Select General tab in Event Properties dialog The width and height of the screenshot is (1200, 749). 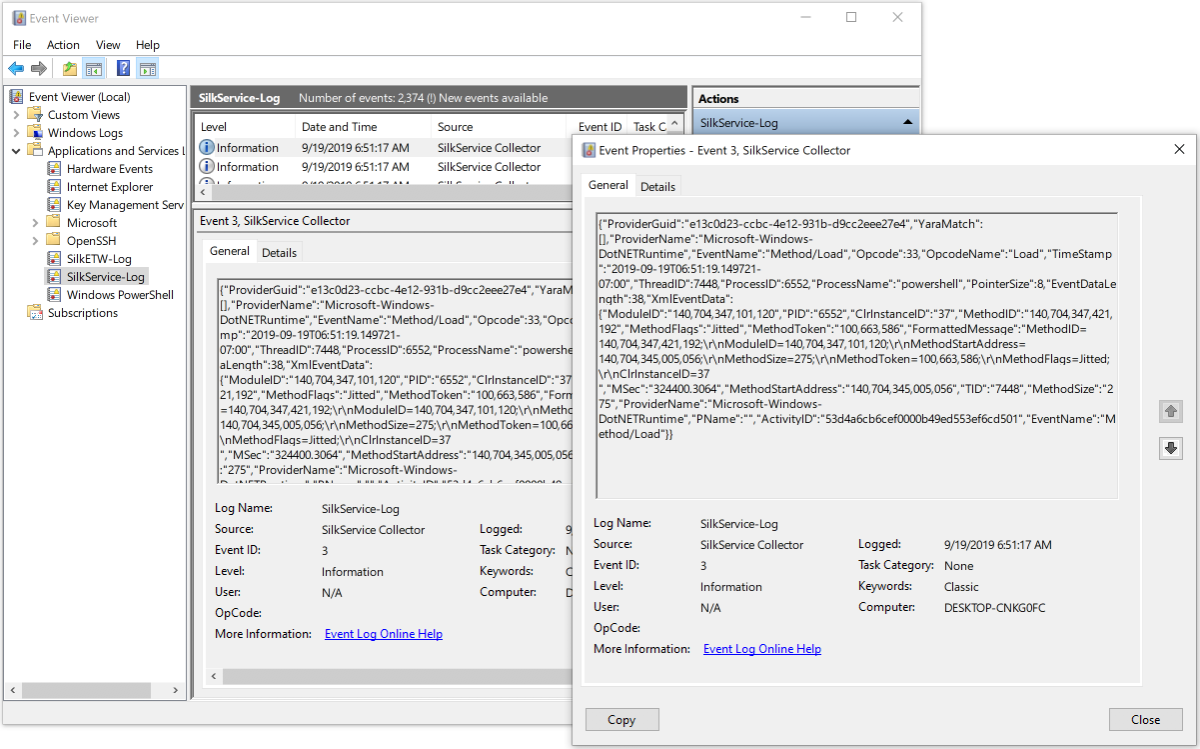pyautogui.click(x=608, y=185)
